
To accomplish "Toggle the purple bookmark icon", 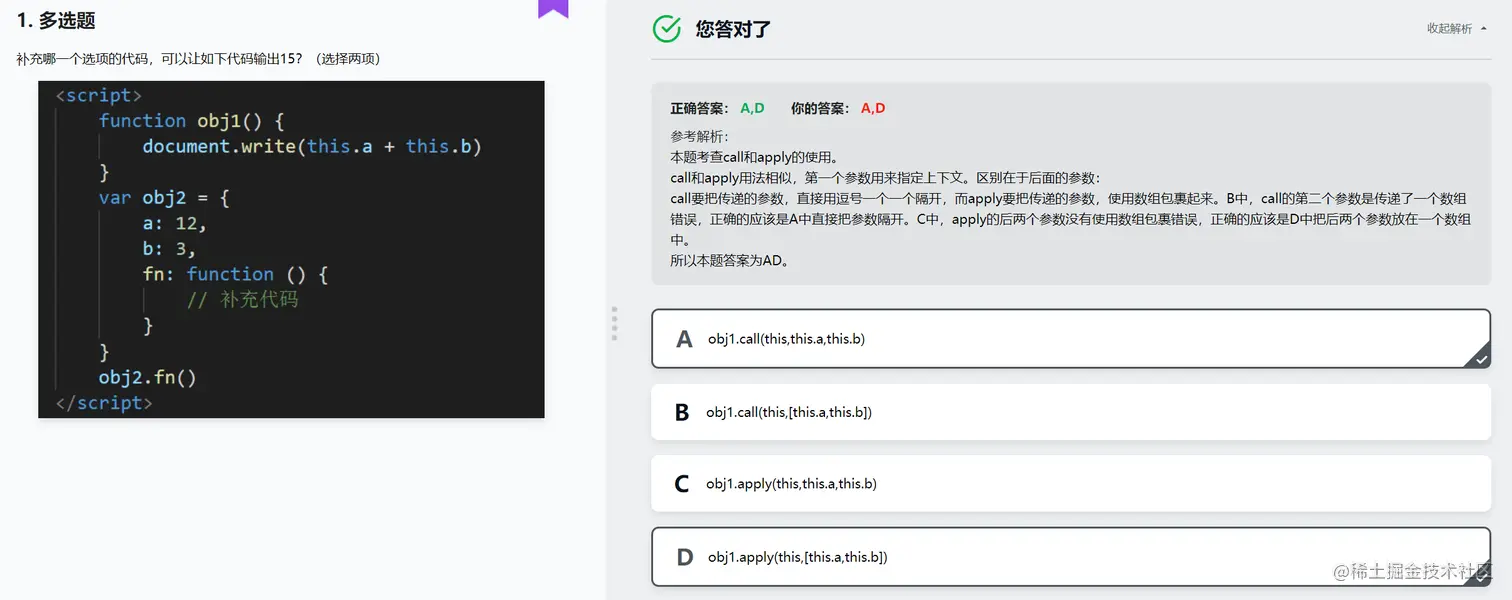I will 553,9.
